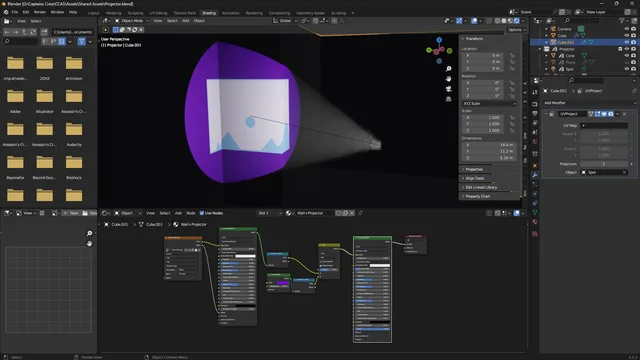640x360 pixels.
Task: Click the viewport zoom magnifier gizmo
Action: (x=449, y=69)
